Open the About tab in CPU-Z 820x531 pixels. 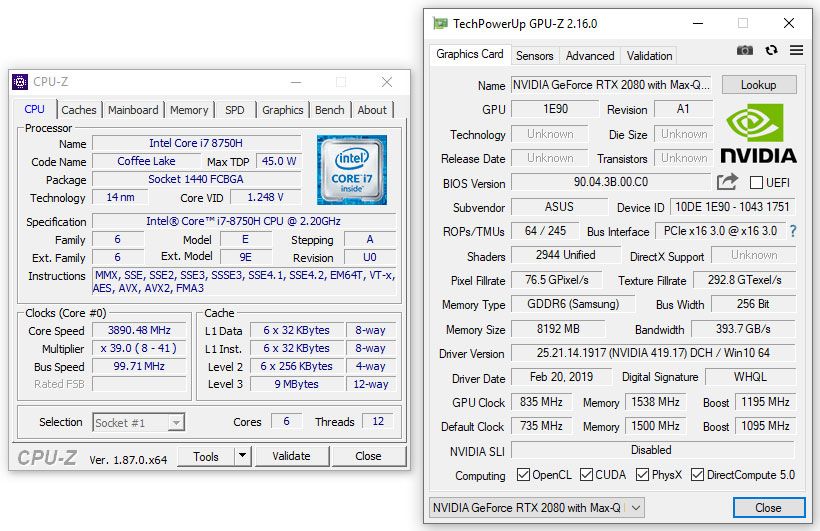tap(372, 110)
